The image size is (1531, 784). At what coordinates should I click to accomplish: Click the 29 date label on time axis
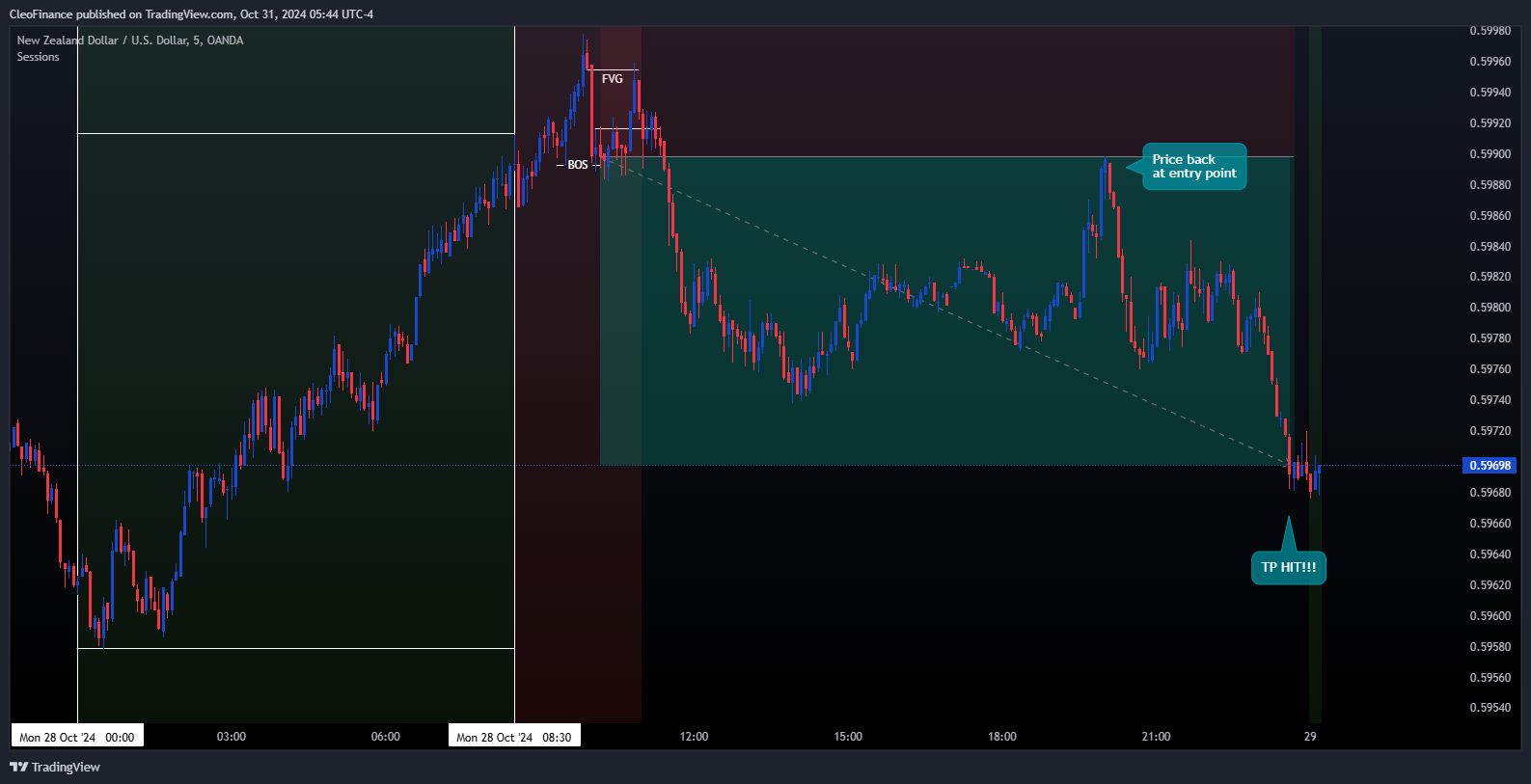point(1310,737)
